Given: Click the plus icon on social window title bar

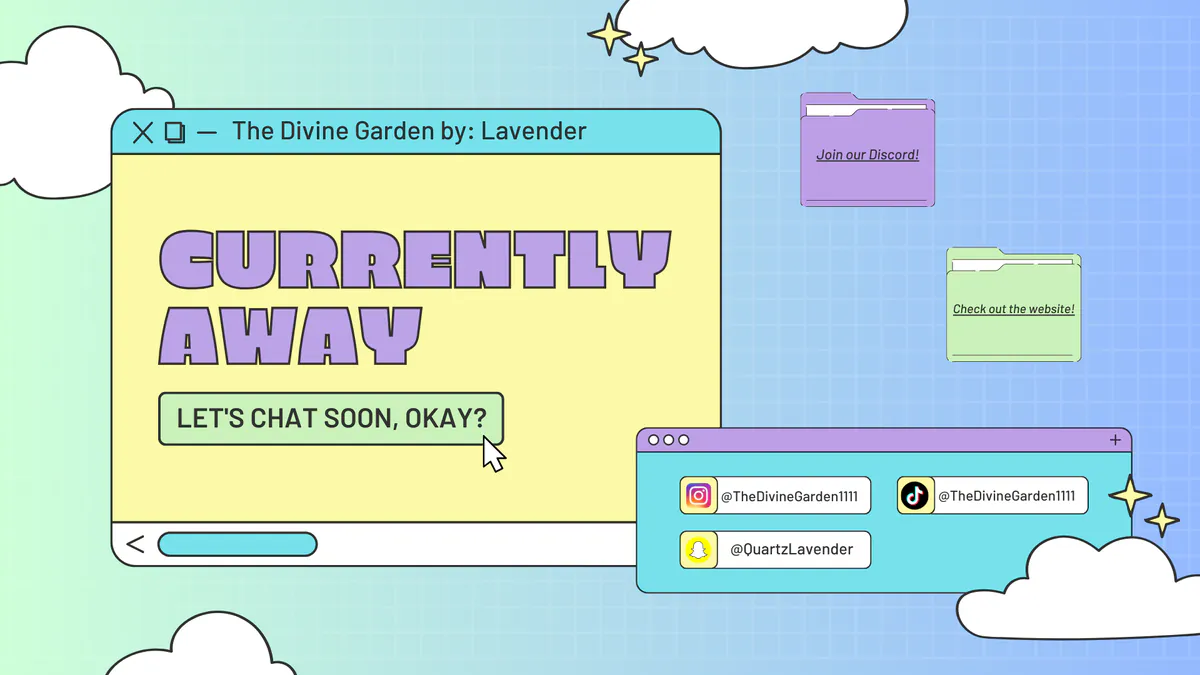Looking at the screenshot, I should pyautogui.click(x=1115, y=440).
